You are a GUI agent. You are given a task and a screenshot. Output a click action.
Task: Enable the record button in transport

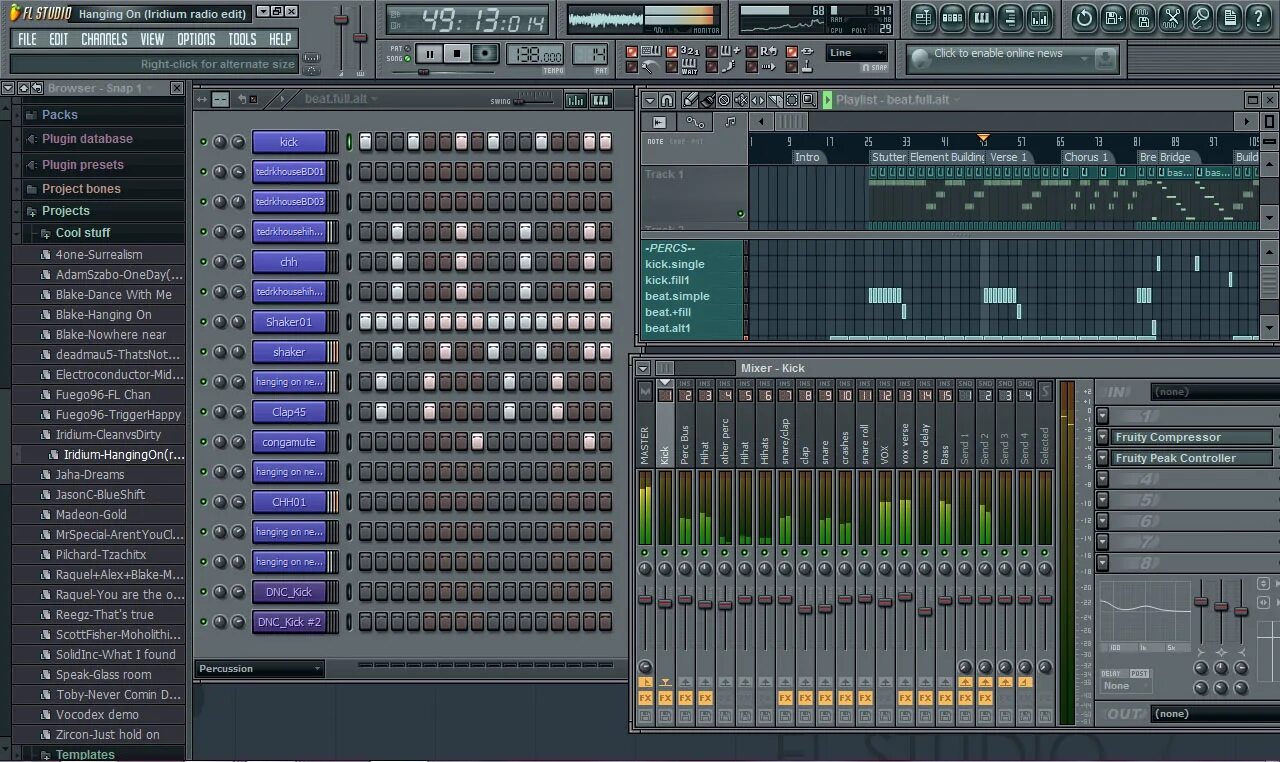point(485,54)
